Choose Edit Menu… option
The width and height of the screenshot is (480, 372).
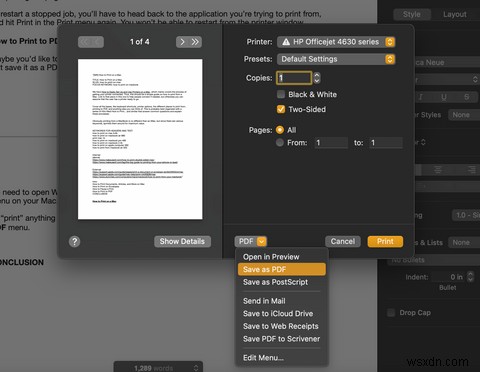(282, 358)
